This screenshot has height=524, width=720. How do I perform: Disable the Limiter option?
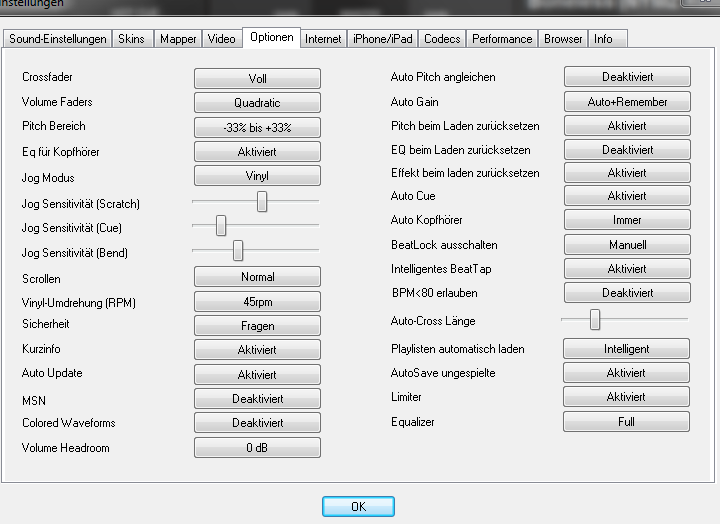(x=627, y=398)
